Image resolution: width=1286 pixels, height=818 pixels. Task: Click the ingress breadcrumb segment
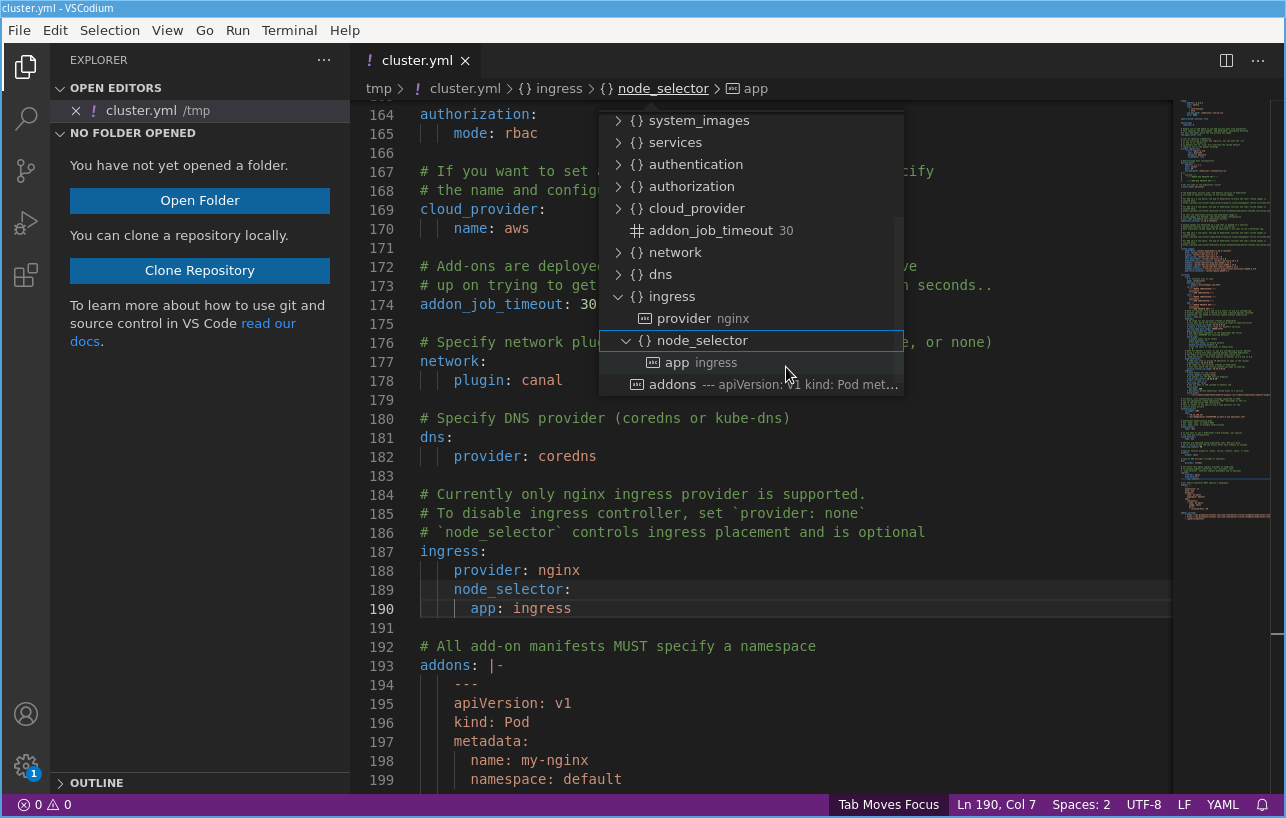[550, 89]
